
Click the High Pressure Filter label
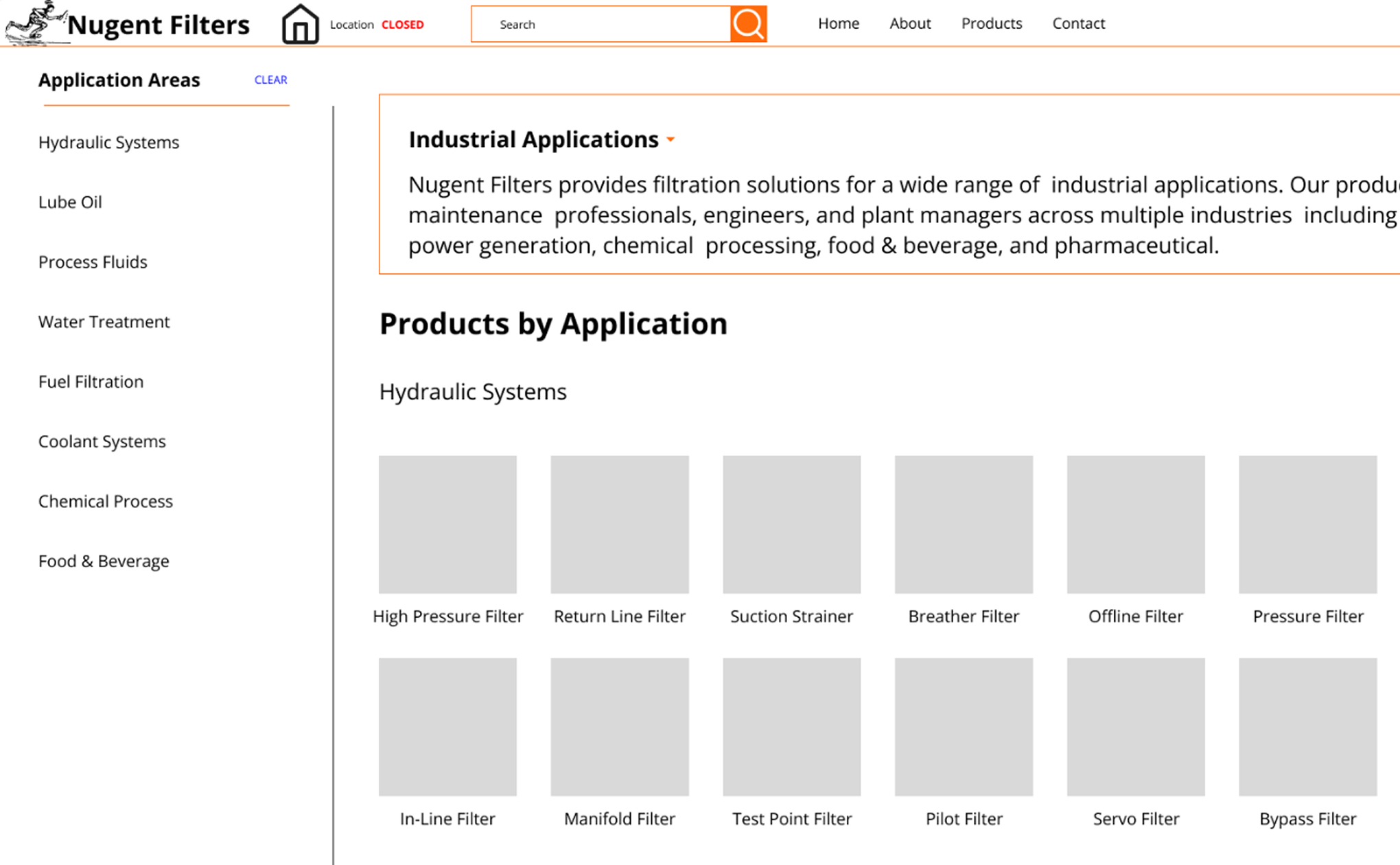coord(447,616)
